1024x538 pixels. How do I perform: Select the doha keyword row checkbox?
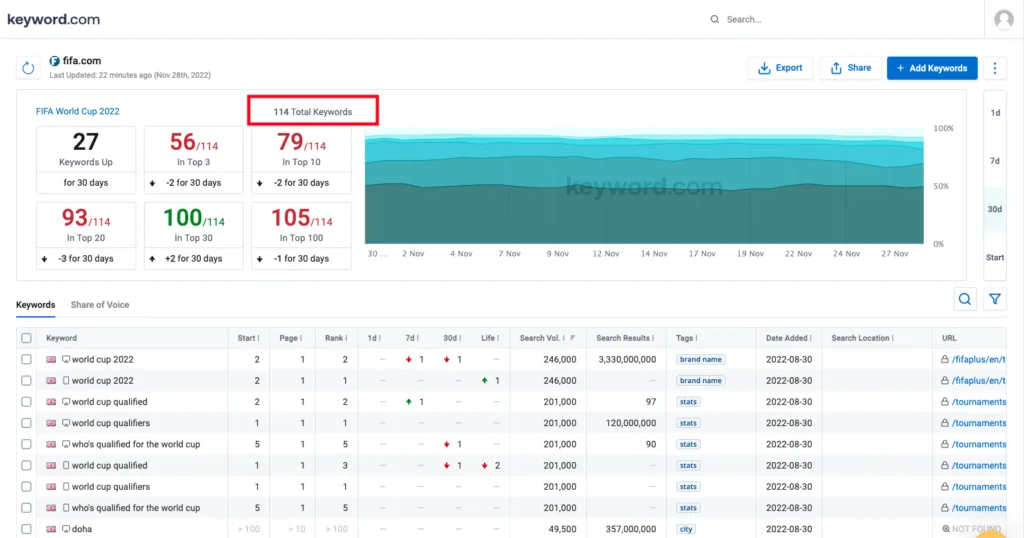(27, 529)
